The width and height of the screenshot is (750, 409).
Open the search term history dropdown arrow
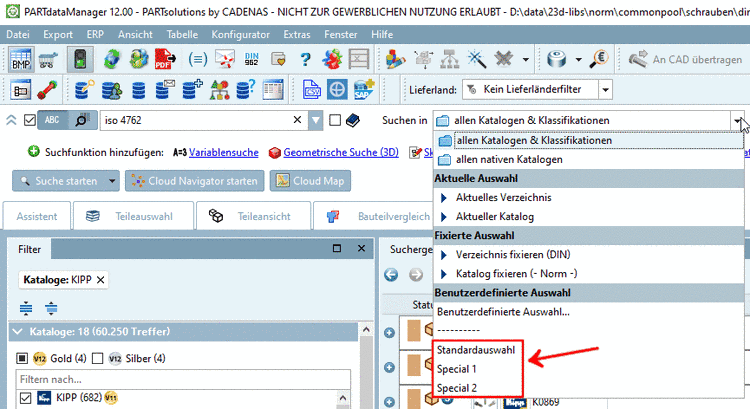coord(316,120)
